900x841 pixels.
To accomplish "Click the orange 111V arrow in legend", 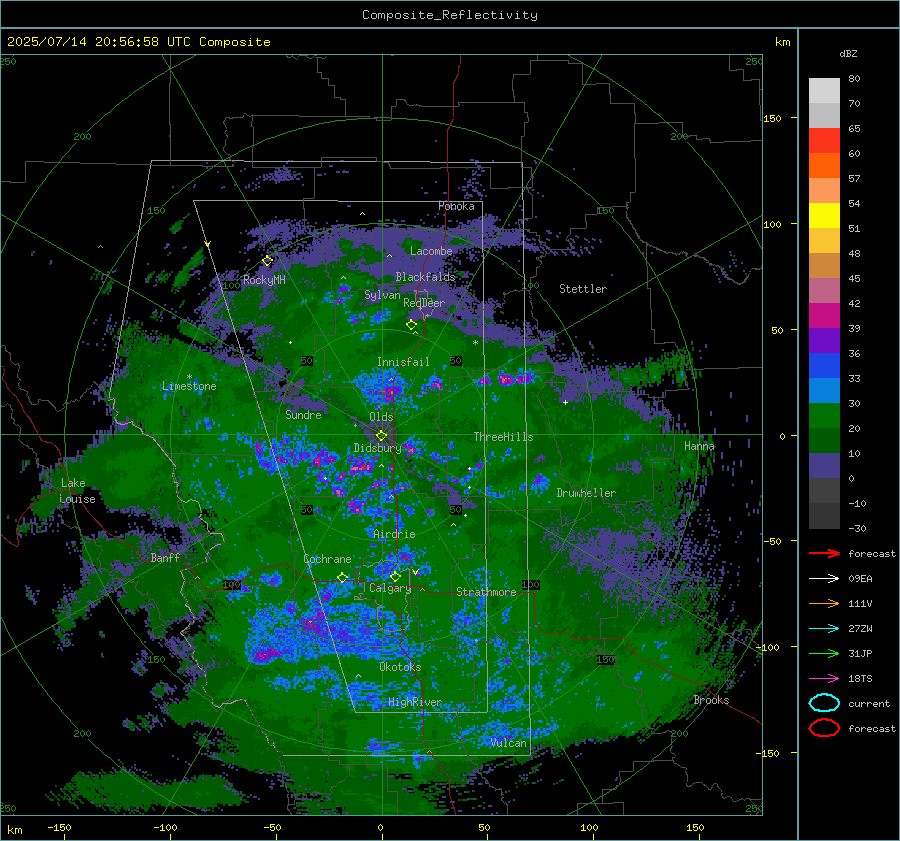I will click(x=824, y=603).
